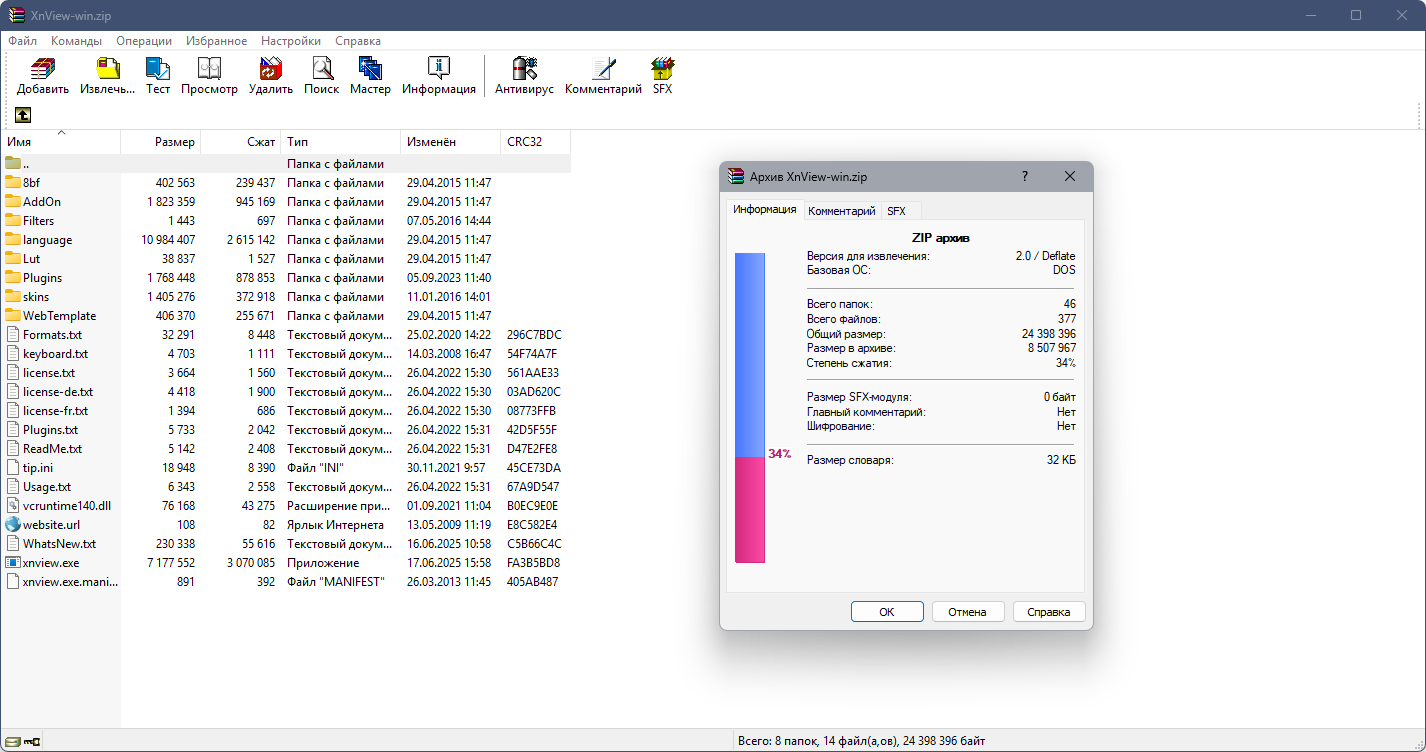Image resolution: width=1426 pixels, height=752 pixels.
Task: Click the drive icon in status bar
Action: pos(12,742)
